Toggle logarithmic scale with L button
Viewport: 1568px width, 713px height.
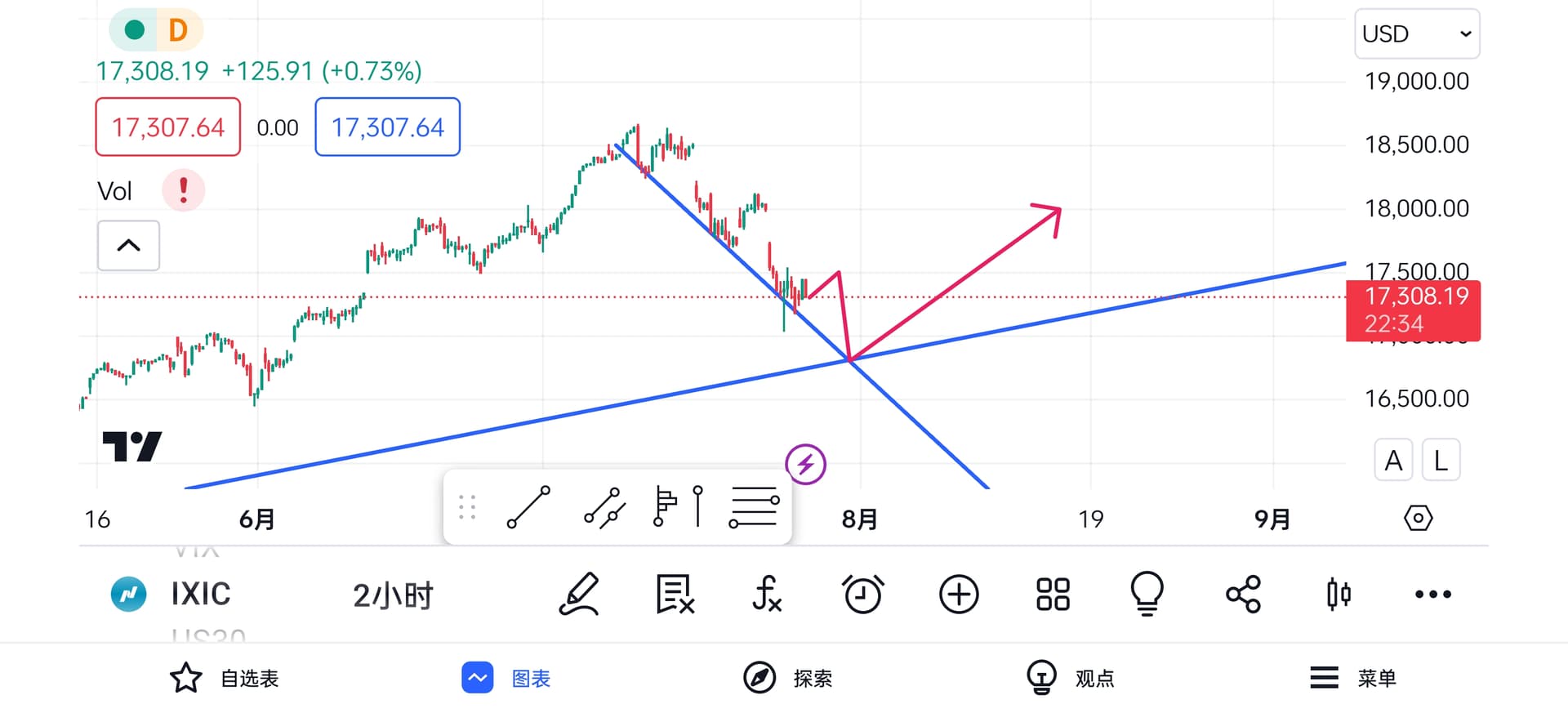[1441, 461]
